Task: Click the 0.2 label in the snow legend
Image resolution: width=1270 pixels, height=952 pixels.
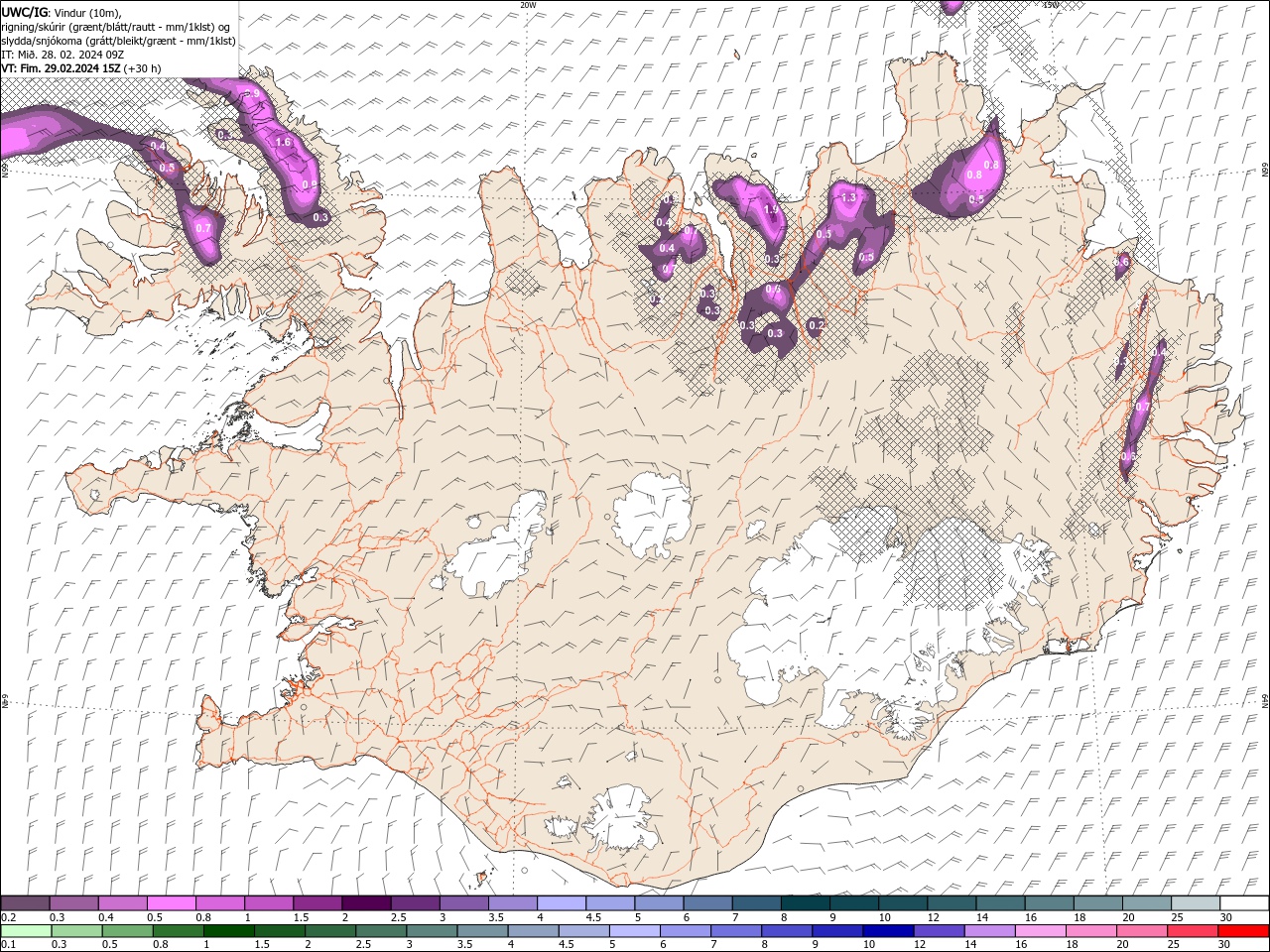Action: [x=9, y=917]
